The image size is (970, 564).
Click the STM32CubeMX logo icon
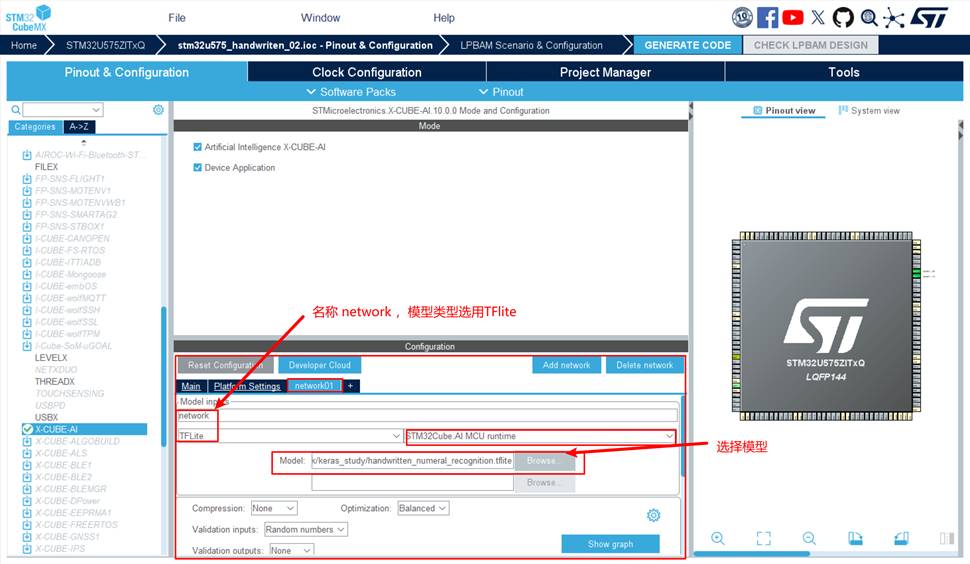(28, 17)
